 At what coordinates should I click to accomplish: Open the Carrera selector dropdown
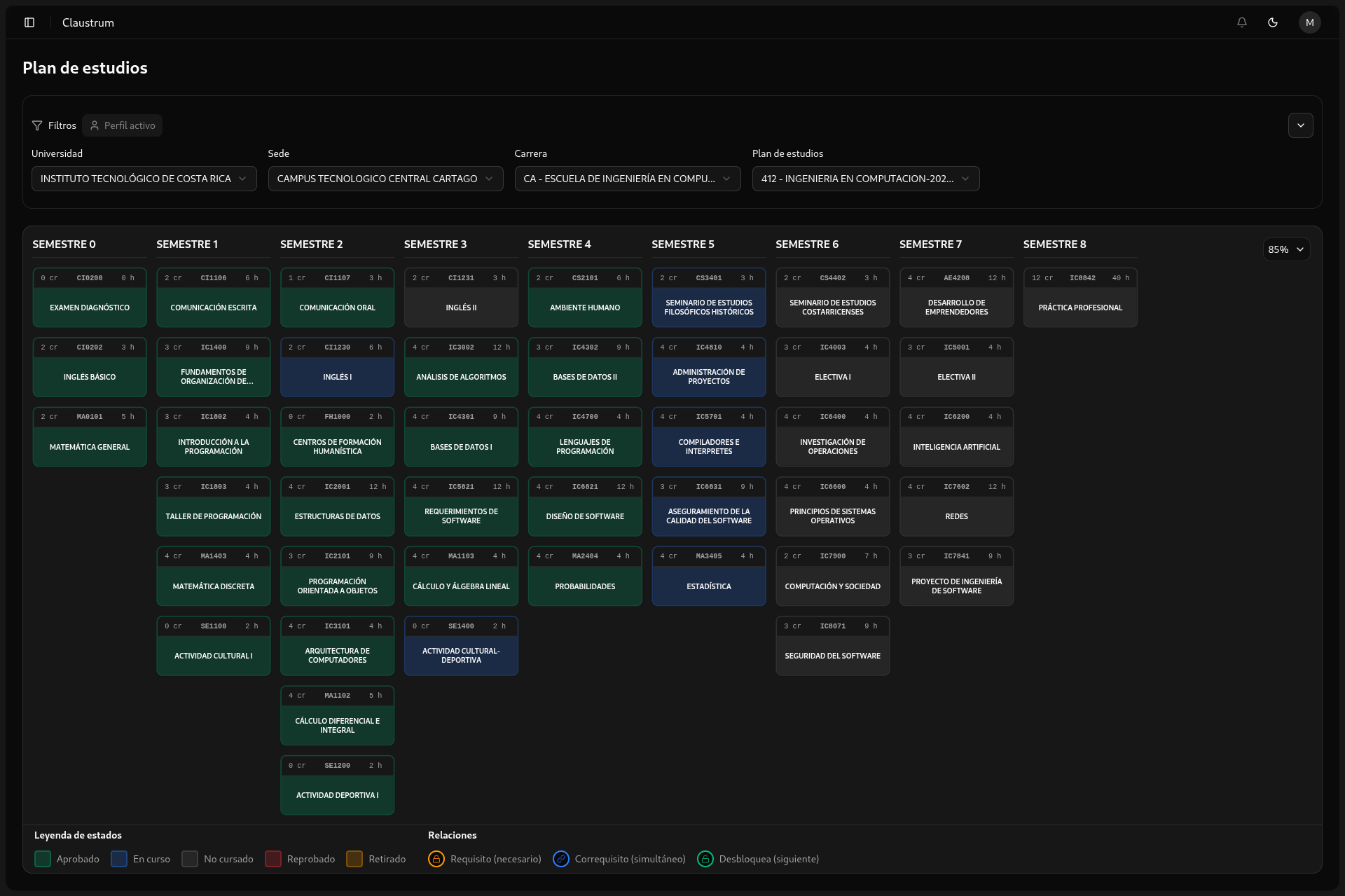[x=627, y=178]
